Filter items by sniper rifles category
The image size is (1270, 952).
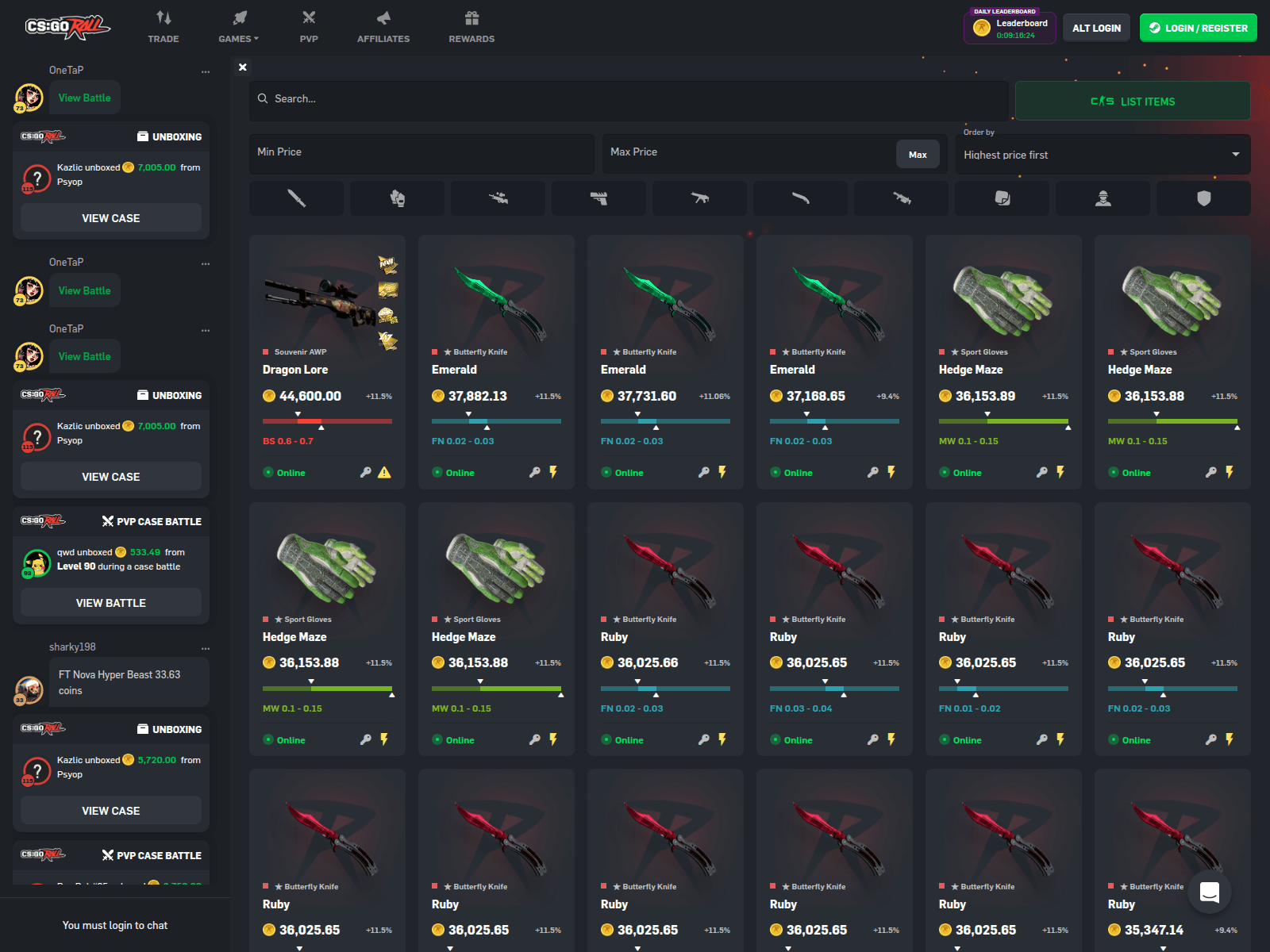pos(498,198)
